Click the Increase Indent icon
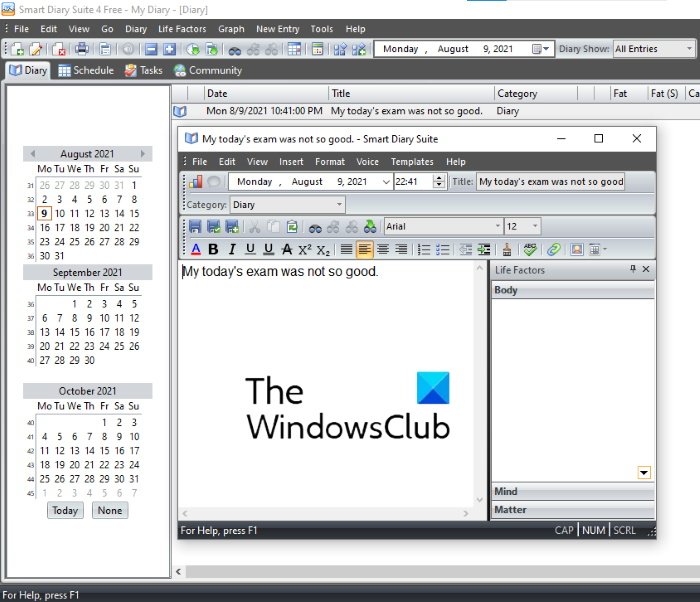Viewport: 700px width, 602px height. (x=484, y=249)
